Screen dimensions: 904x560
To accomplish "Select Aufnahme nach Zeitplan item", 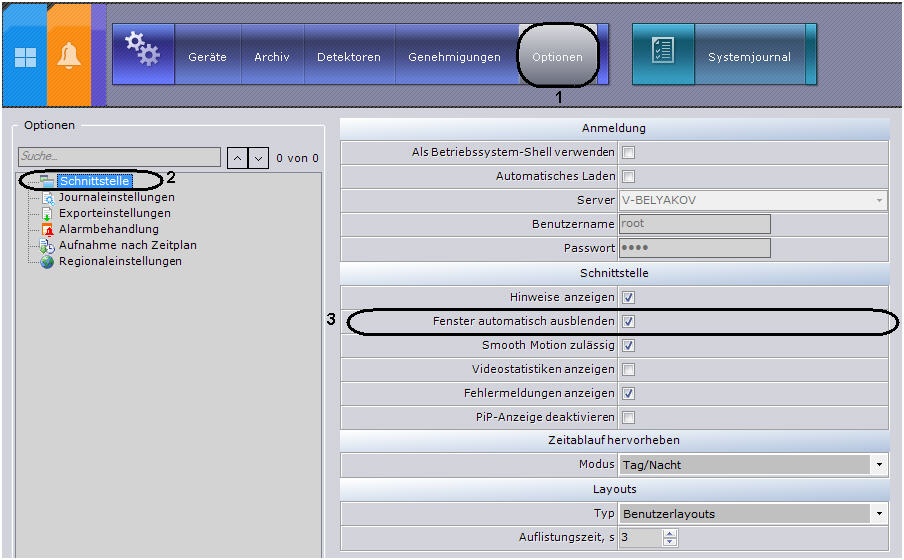I will (x=127, y=245).
